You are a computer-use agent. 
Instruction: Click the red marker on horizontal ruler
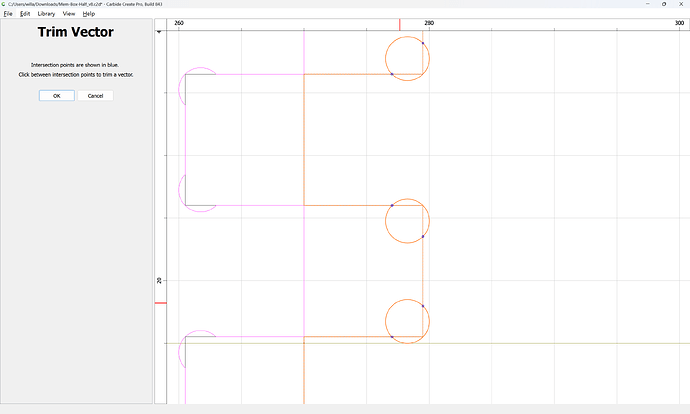(400, 25)
